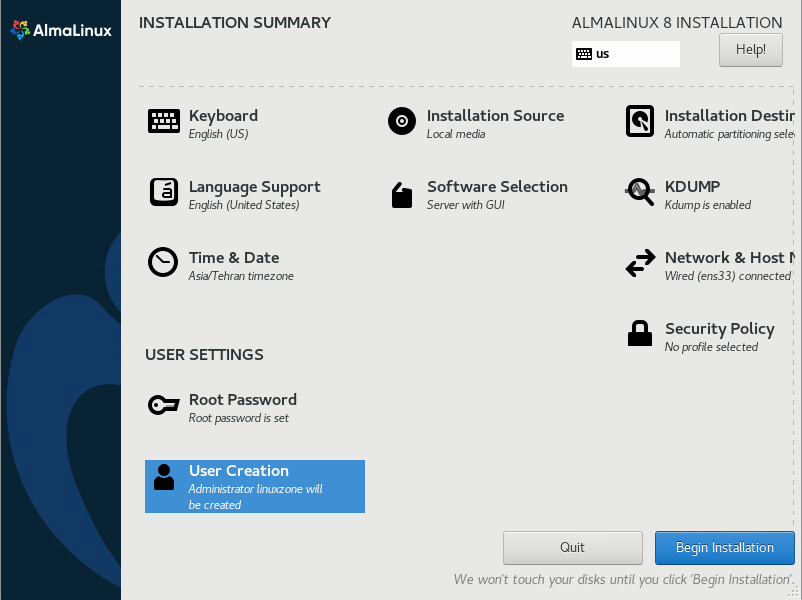Click the ALMALINUX 8 INSTALLATION heading
The image size is (802, 600).
pos(677,23)
